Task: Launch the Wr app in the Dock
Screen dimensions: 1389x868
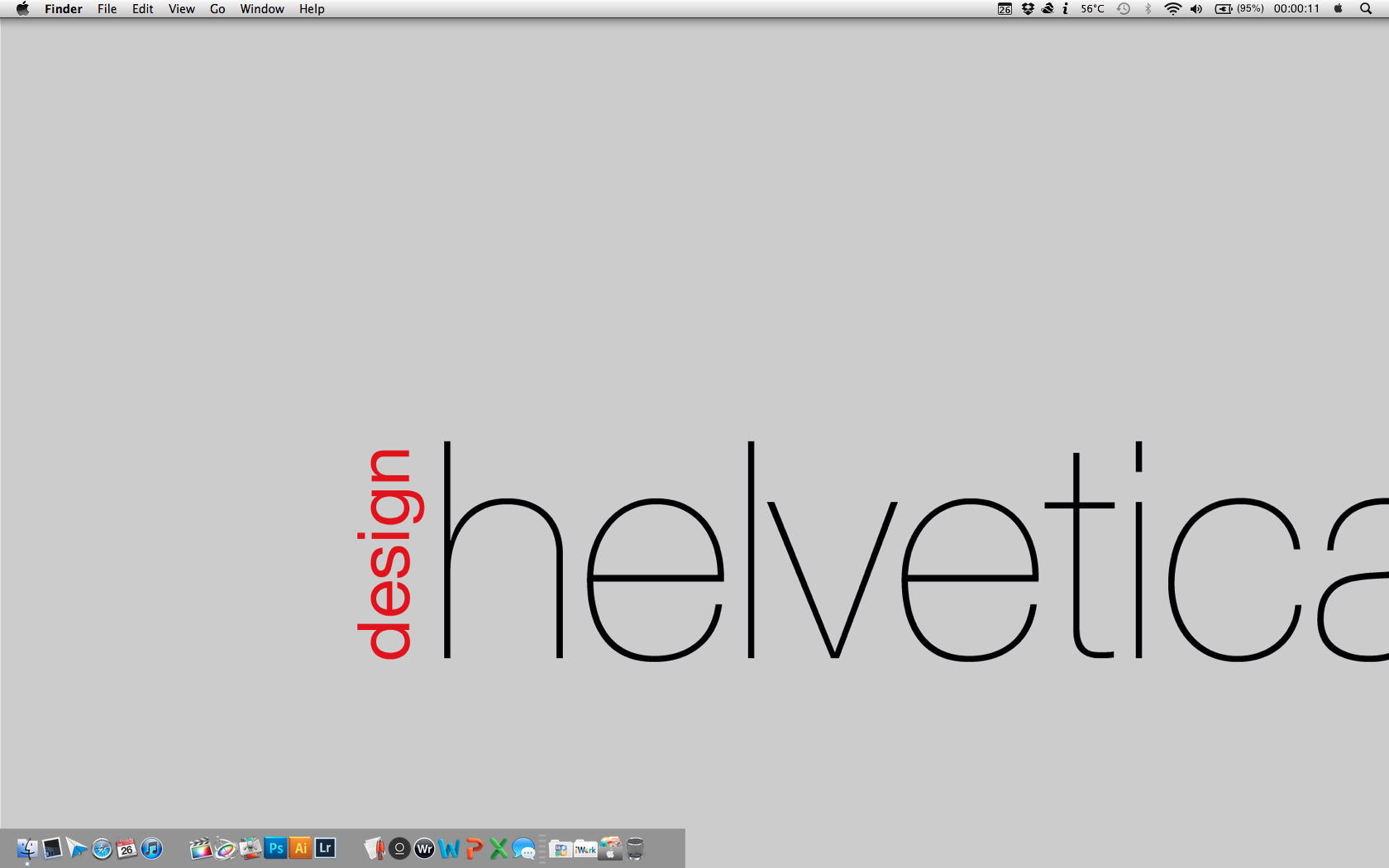Action: 424,849
